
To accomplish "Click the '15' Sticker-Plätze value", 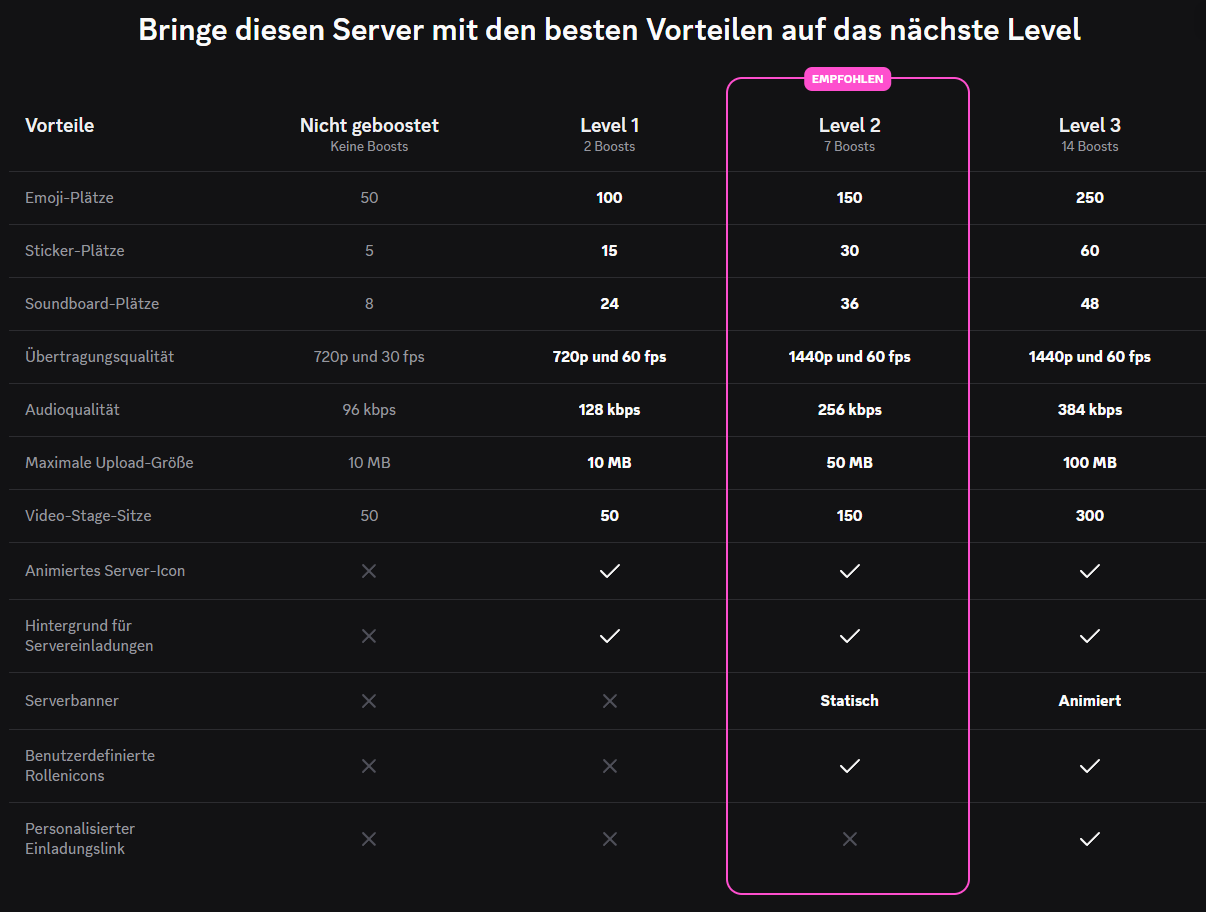I will point(610,251).
